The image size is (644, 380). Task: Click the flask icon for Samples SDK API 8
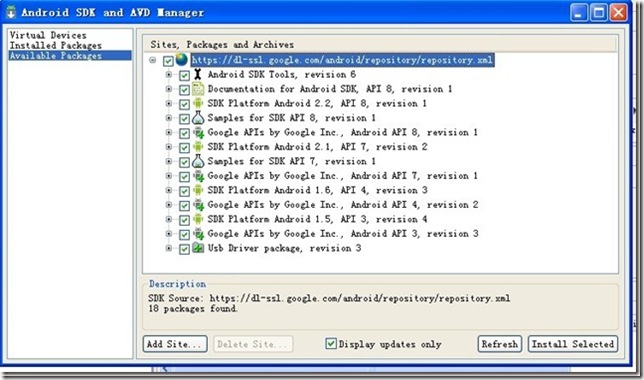click(x=198, y=117)
